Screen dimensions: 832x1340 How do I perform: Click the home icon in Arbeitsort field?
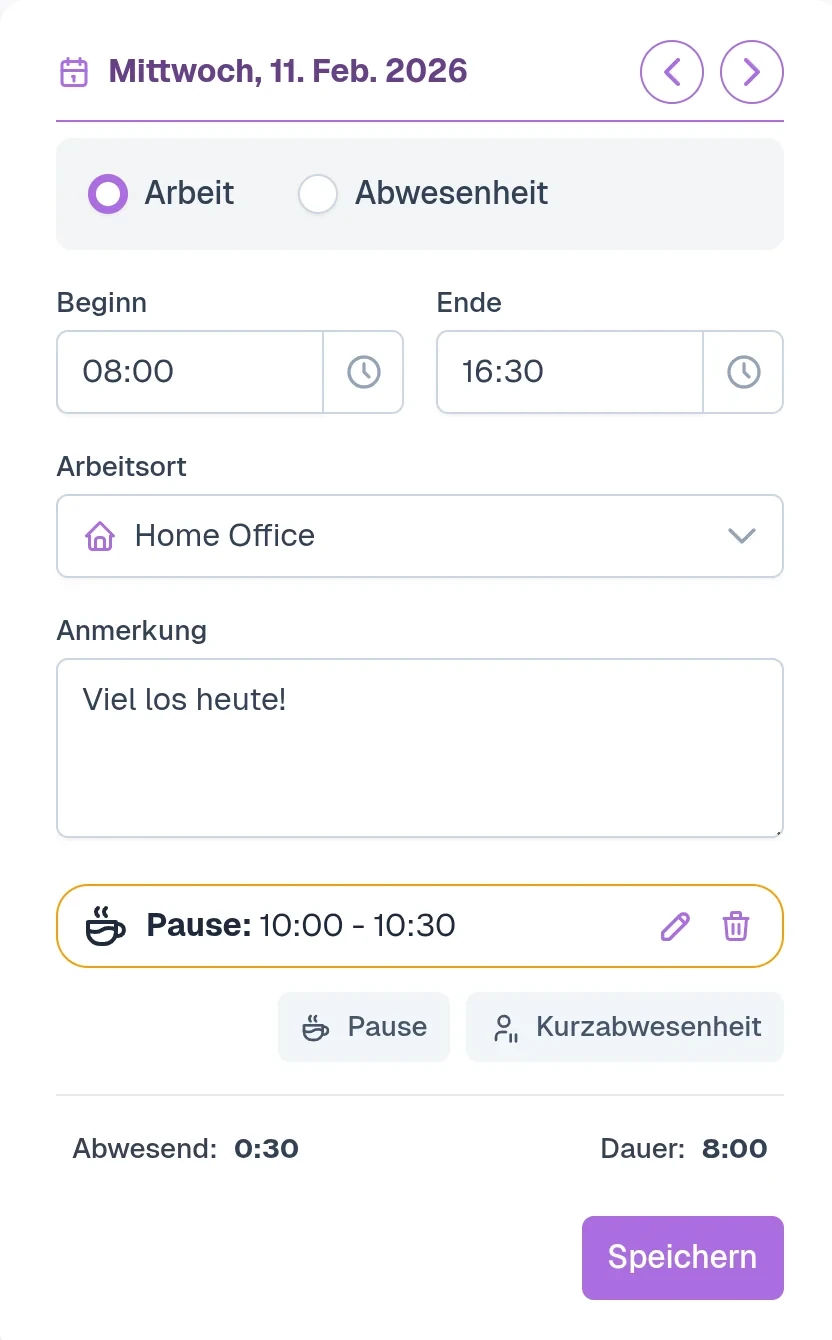pyautogui.click(x=100, y=536)
